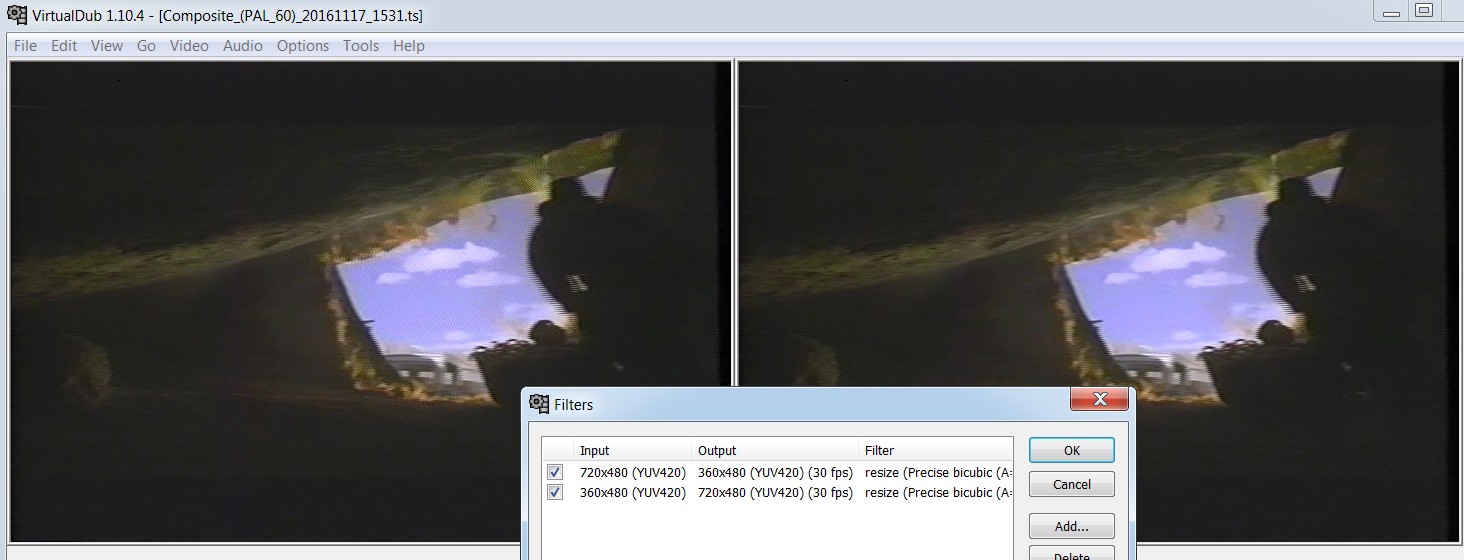Click the Output column header
This screenshot has height=560, width=1464.
tap(775, 450)
